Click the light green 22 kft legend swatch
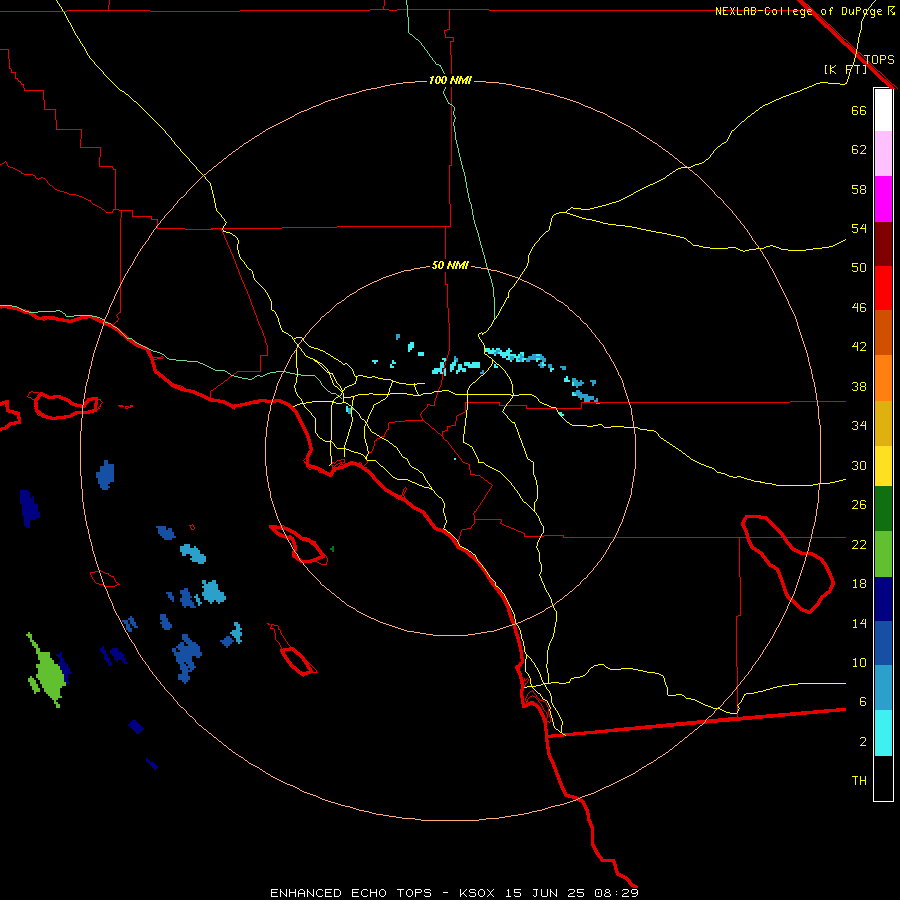The height and width of the screenshot is (900, 900). (883, 554)
